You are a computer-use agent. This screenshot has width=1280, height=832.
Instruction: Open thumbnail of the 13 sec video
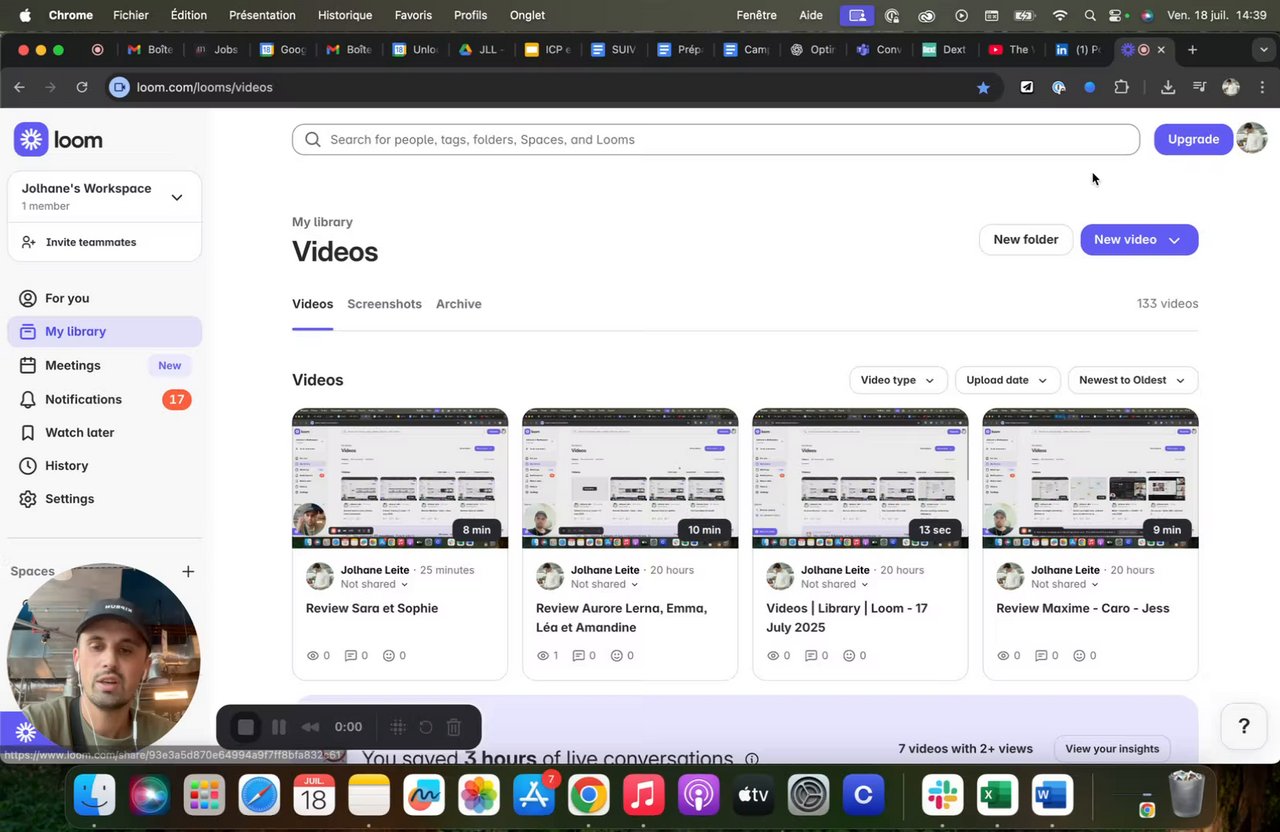[860, 478]
